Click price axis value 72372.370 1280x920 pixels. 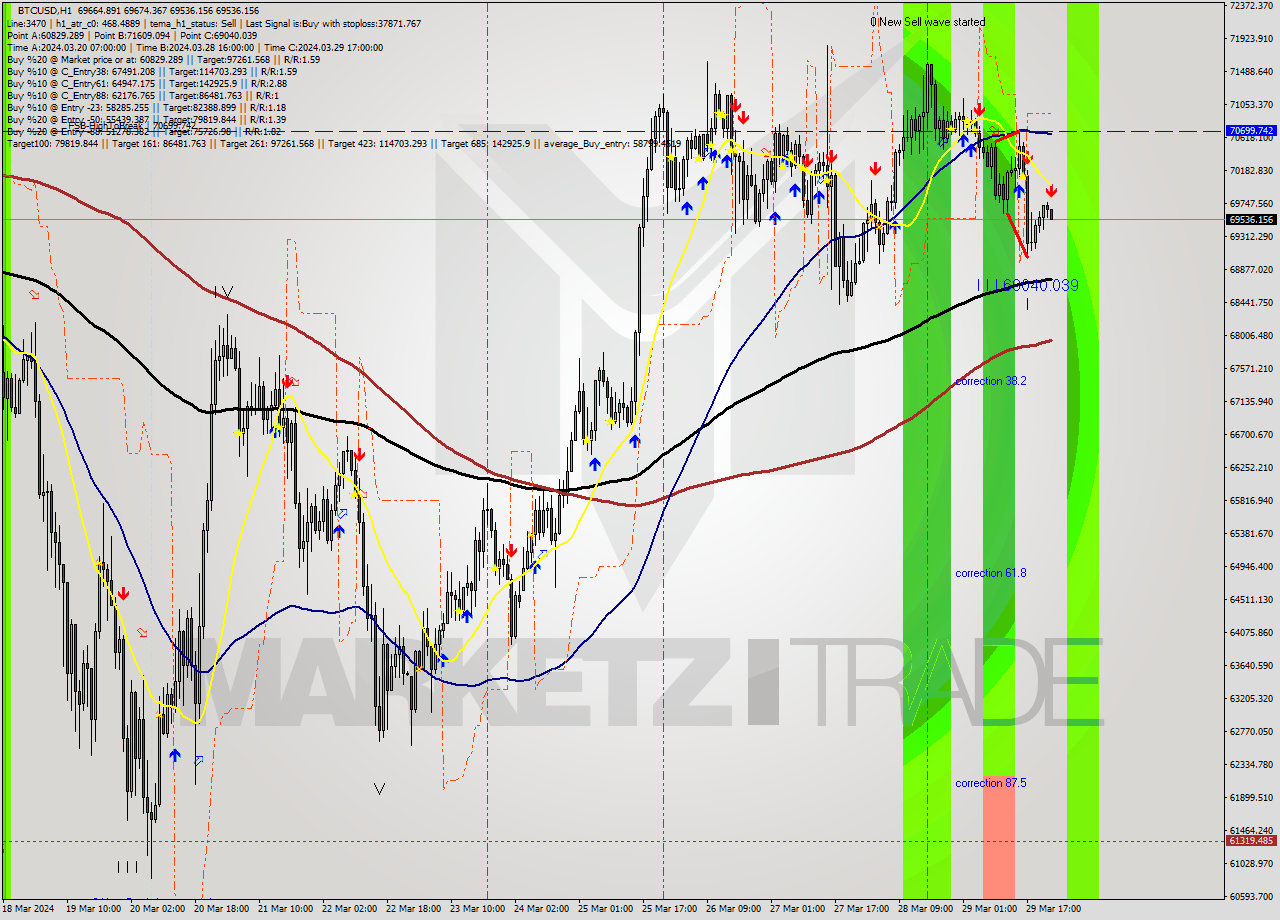[1251, 6]
